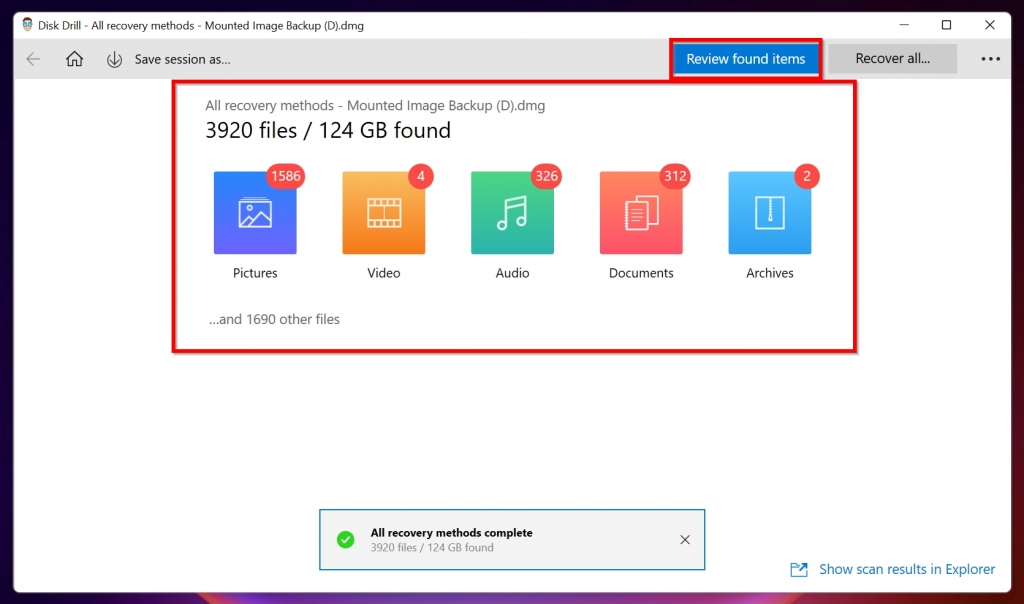The image size is (1024, 604).
Task: Click Recover all
Action: [891, 59]
